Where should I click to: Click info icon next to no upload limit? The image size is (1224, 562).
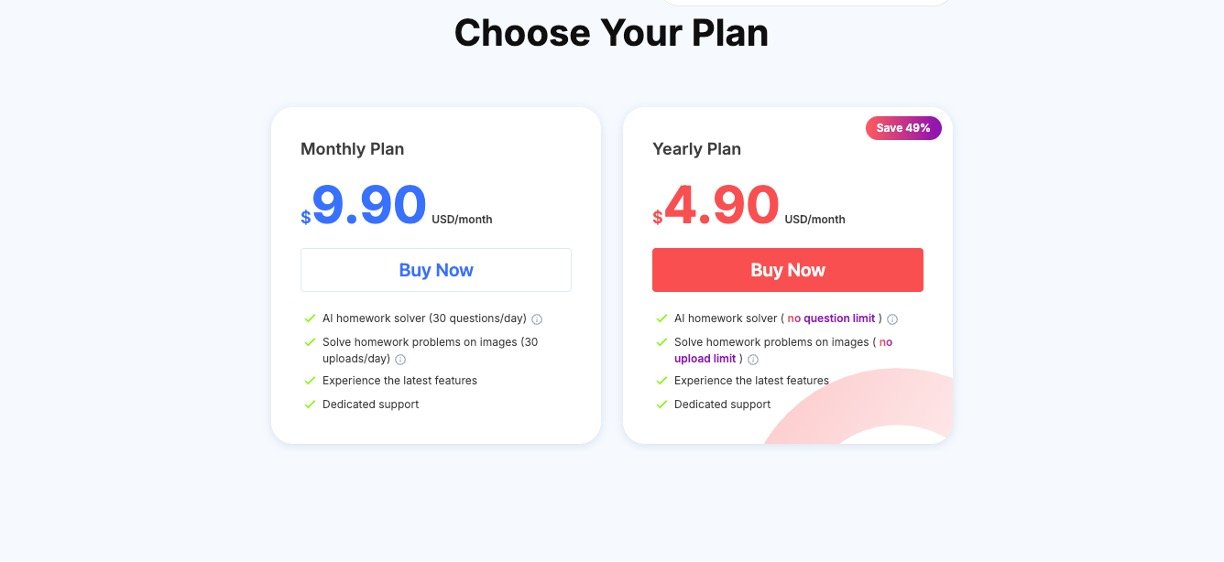(753, 359)
